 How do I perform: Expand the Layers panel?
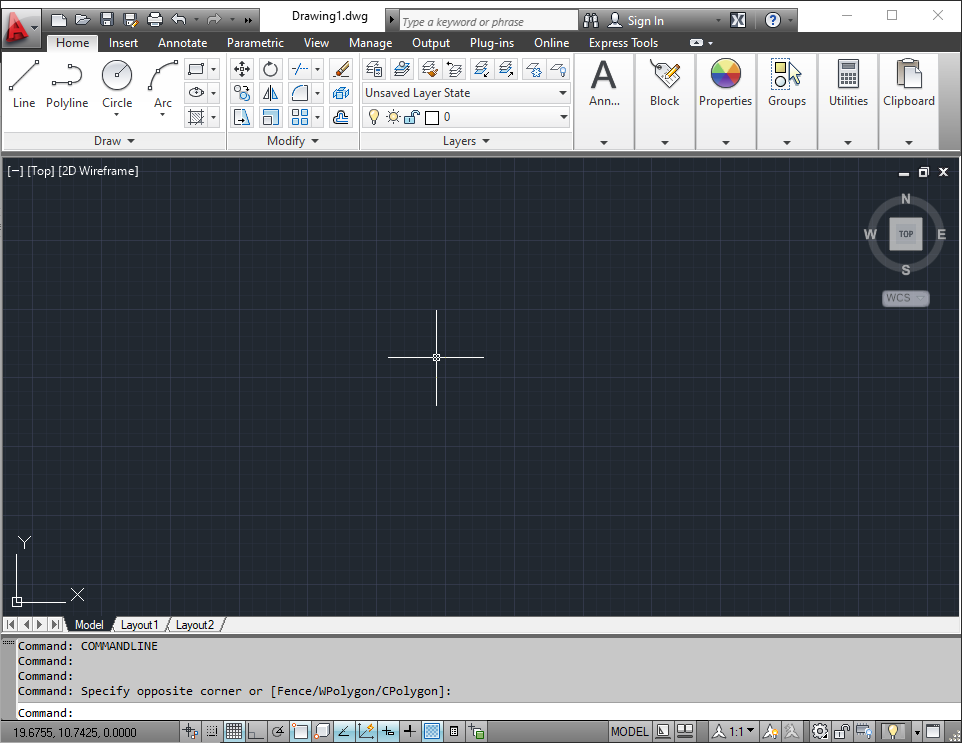(466, 141)
